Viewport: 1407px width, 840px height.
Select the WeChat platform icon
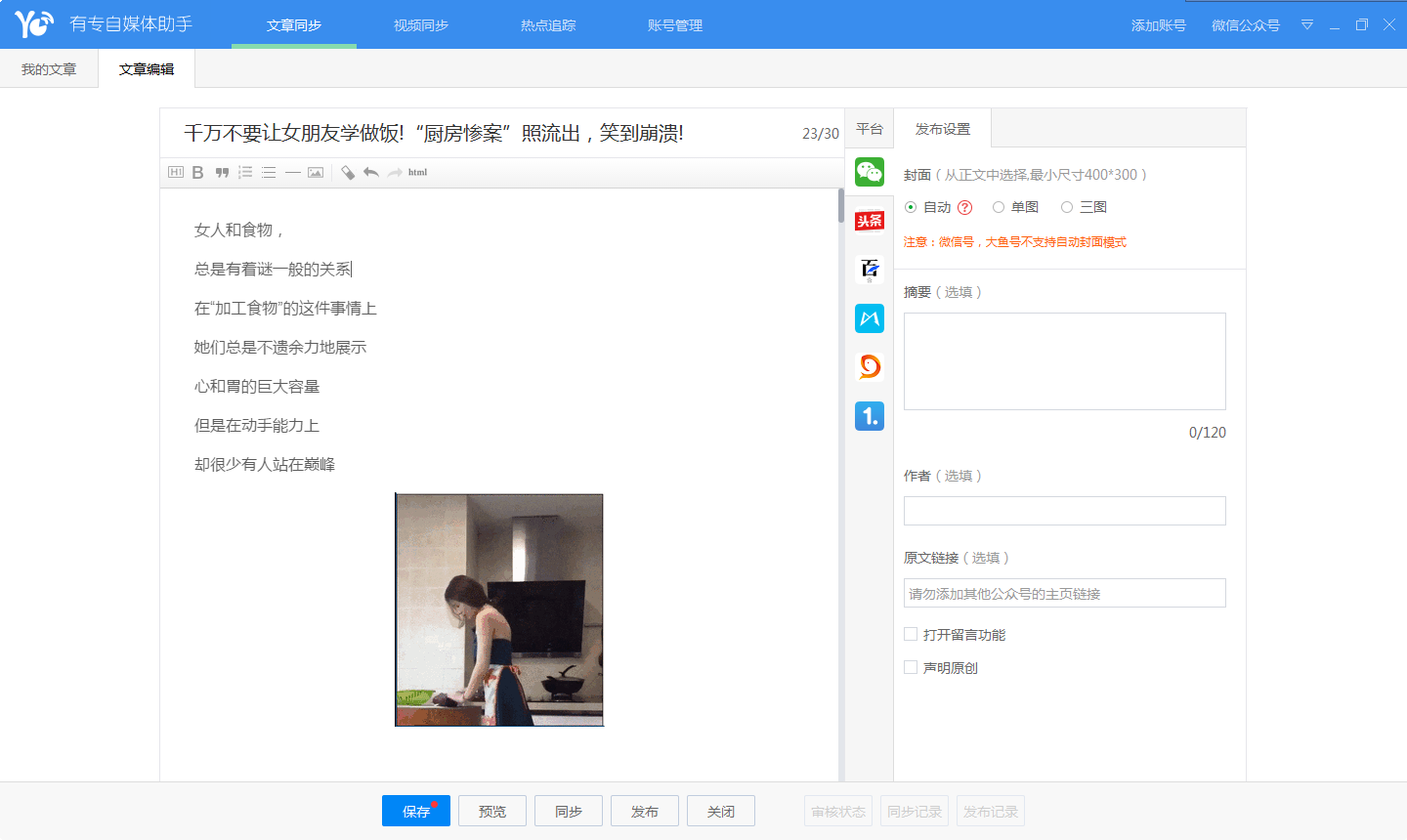869,172
